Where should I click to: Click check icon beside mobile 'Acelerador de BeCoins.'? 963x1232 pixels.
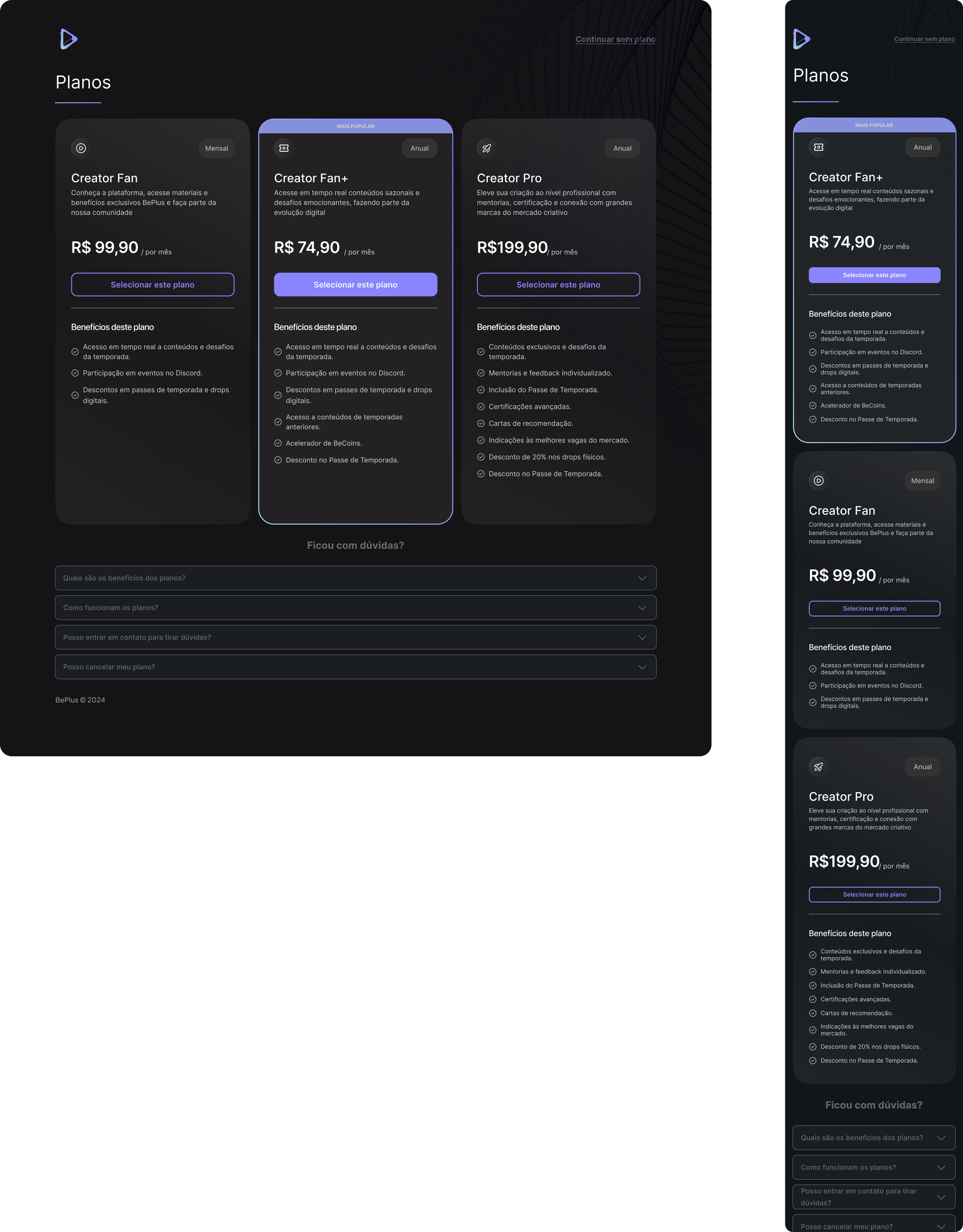coord(813,406)
